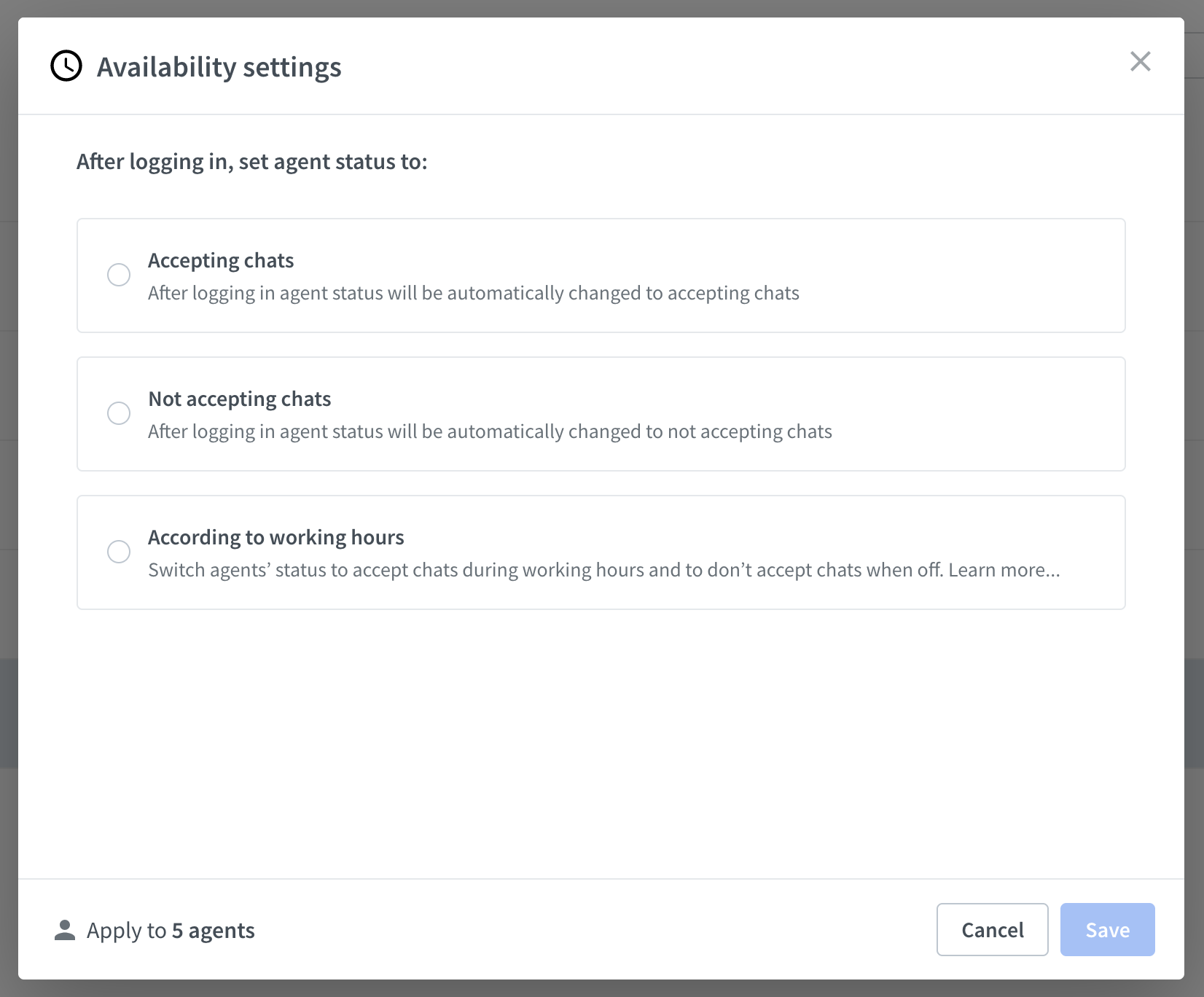Viewport: 1204px width, 997px height.
Task: Choose the According to working hours option
Action: coord(119,552)
